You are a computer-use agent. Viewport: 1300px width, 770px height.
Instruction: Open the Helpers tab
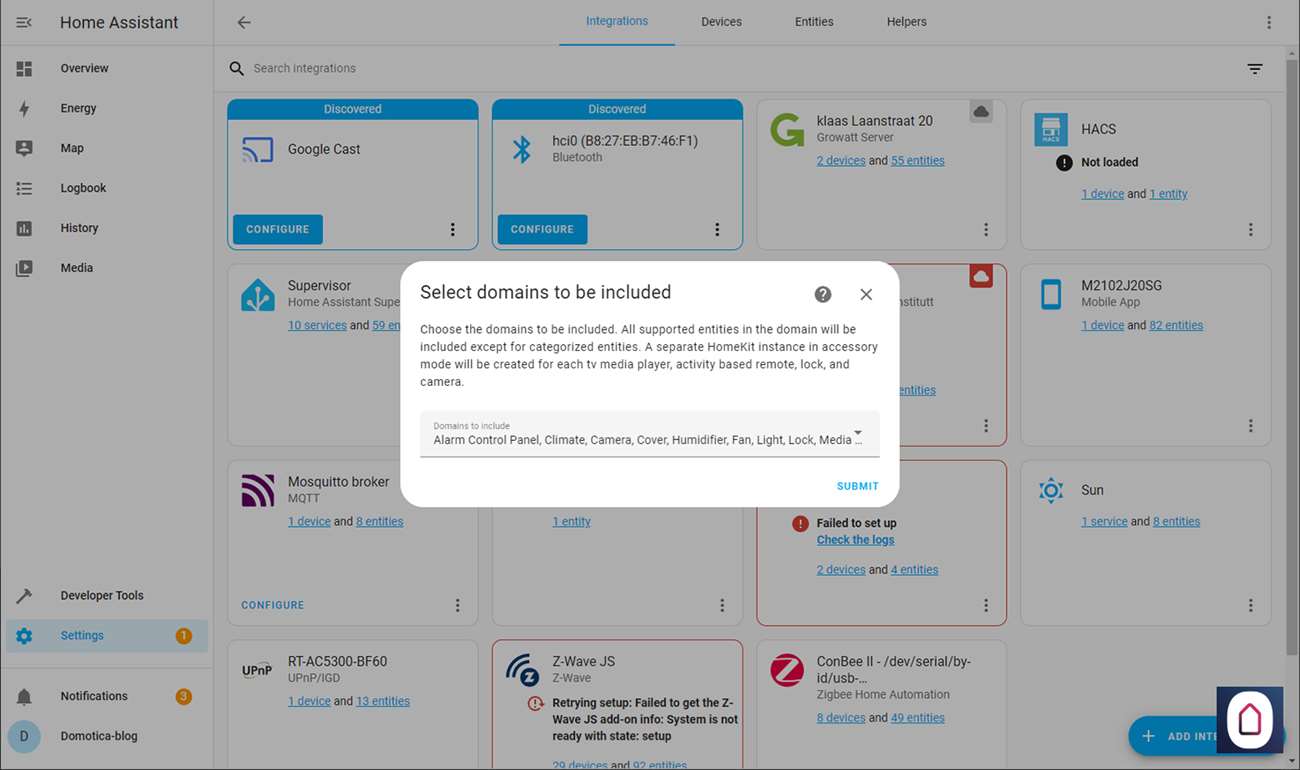point(906,22)
